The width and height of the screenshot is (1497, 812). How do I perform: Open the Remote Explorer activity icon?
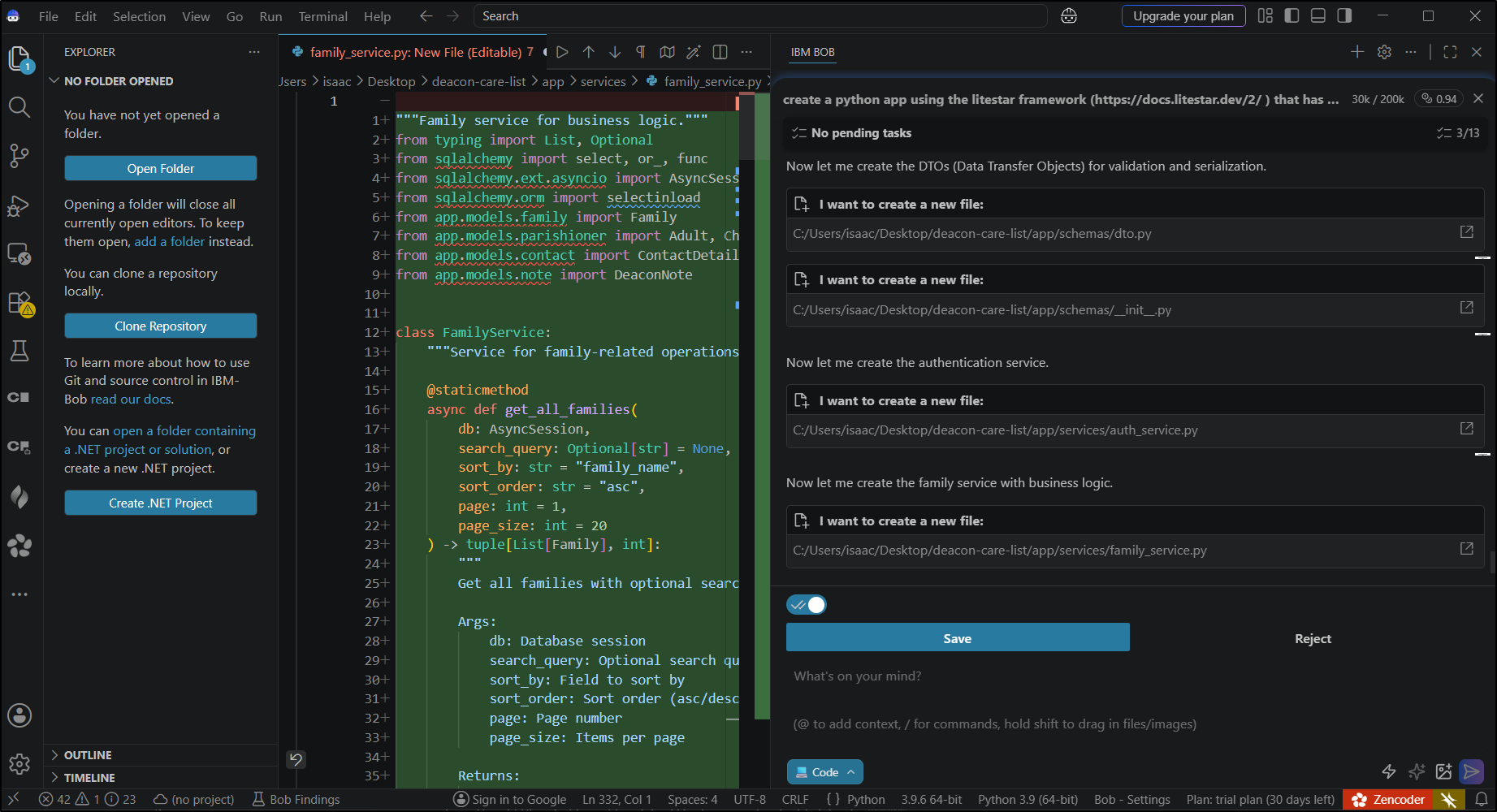point(19,254)
